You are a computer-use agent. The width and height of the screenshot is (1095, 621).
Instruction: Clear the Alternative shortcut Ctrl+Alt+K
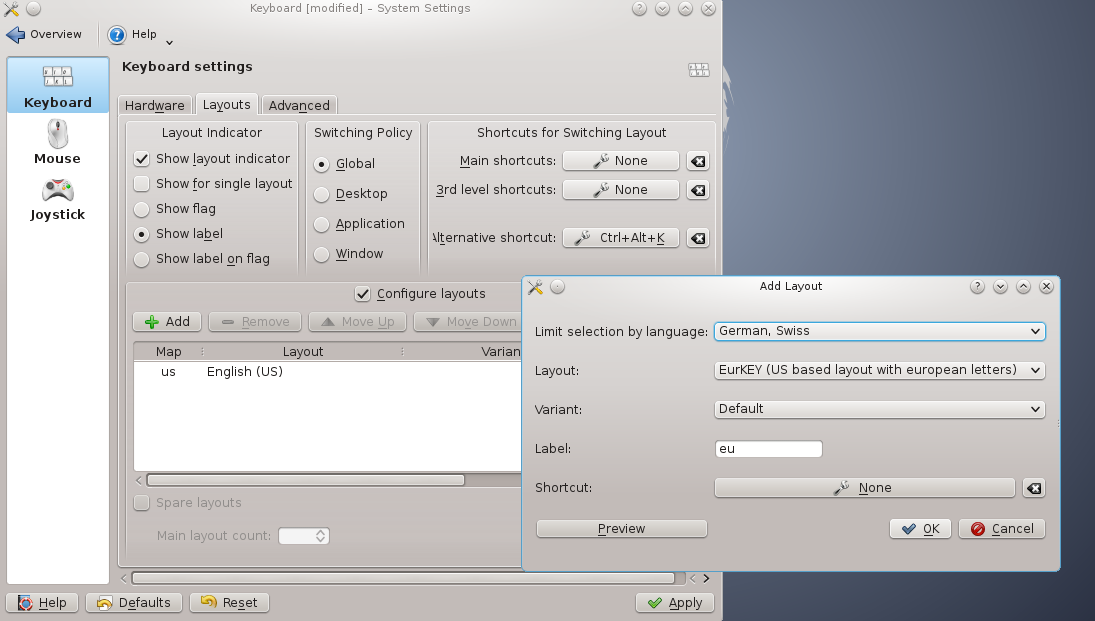698,238
